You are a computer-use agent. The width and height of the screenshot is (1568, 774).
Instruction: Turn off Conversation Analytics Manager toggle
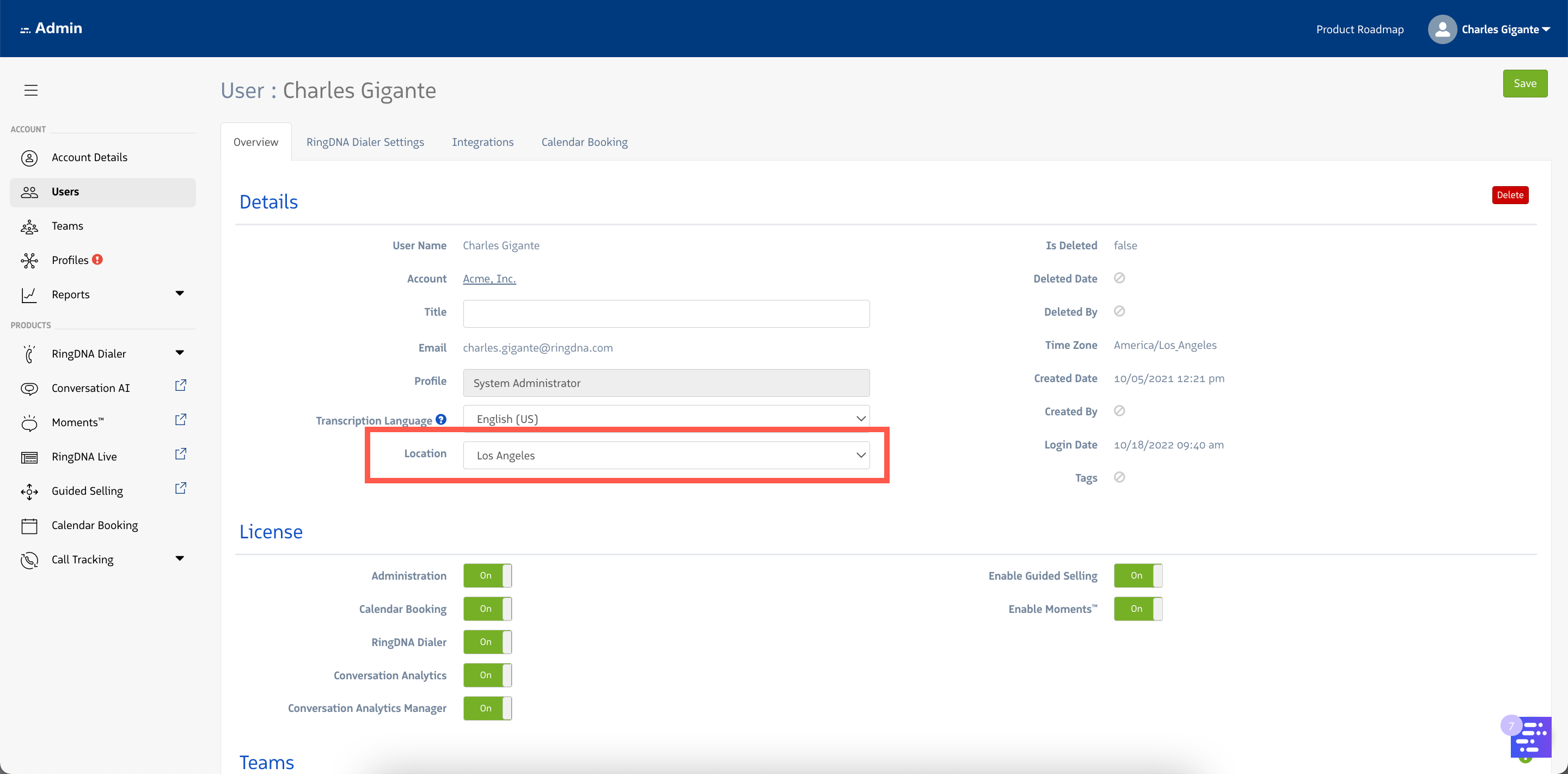point(487,708)
